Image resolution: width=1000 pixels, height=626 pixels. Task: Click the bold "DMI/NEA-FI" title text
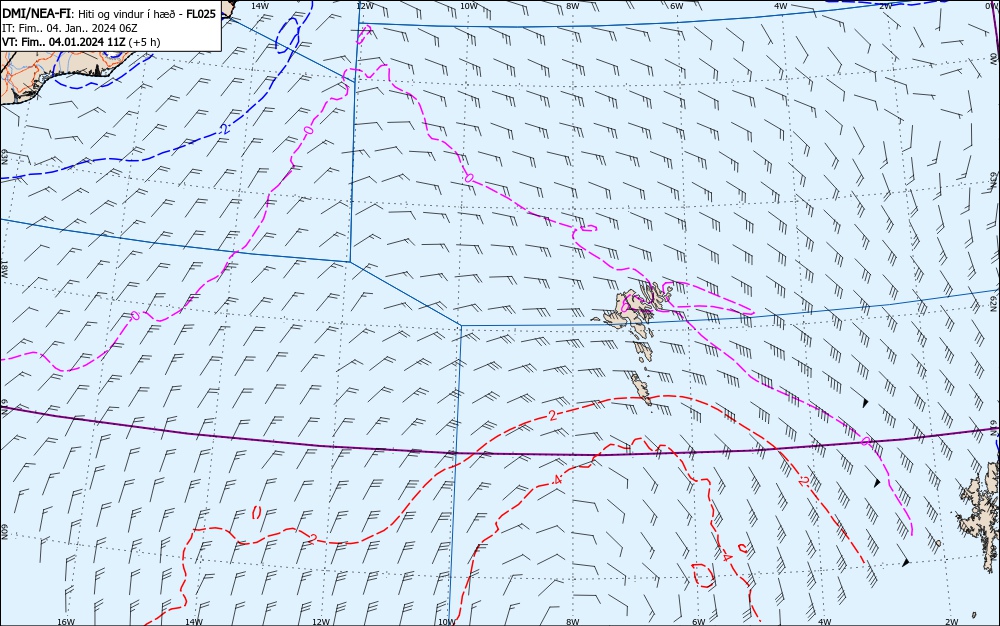[x=37, y=13]
